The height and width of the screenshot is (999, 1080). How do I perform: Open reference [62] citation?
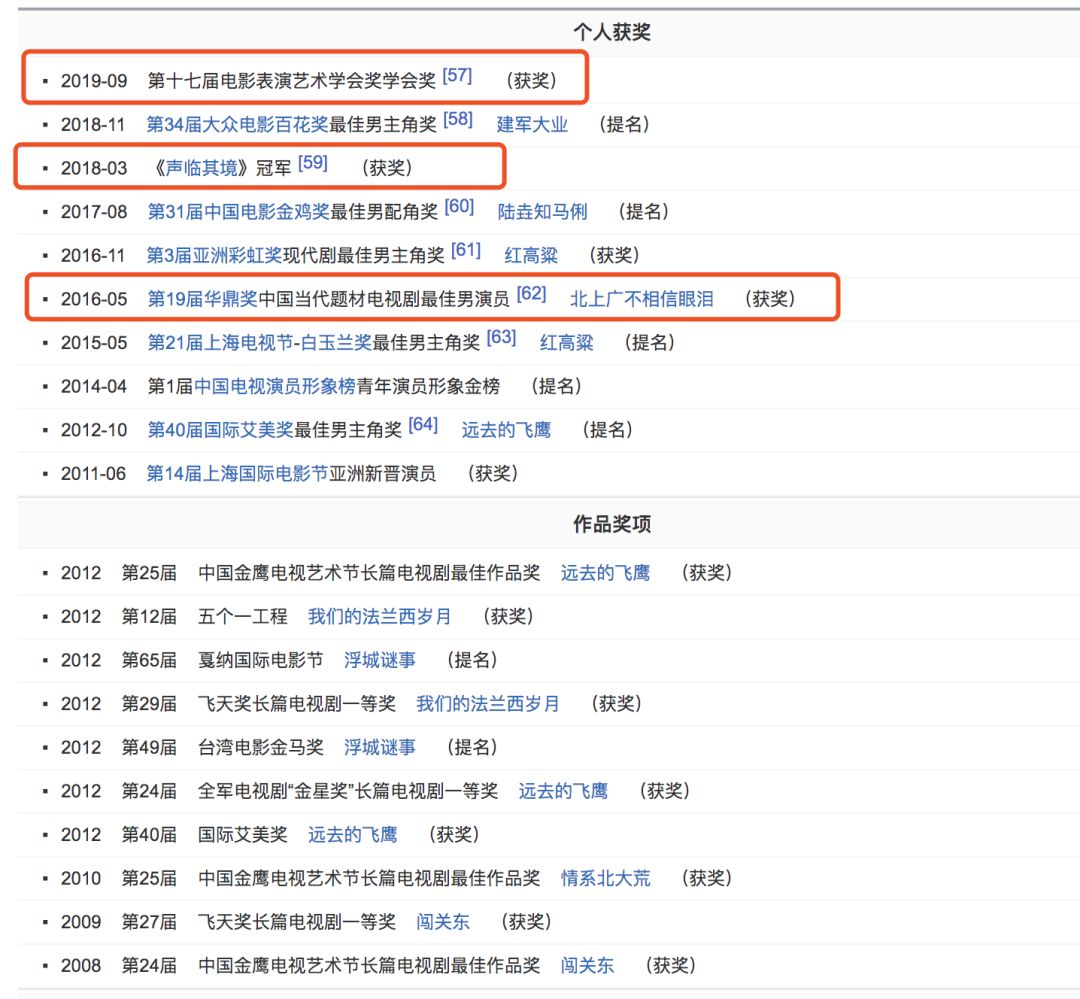tap(531, 294)
